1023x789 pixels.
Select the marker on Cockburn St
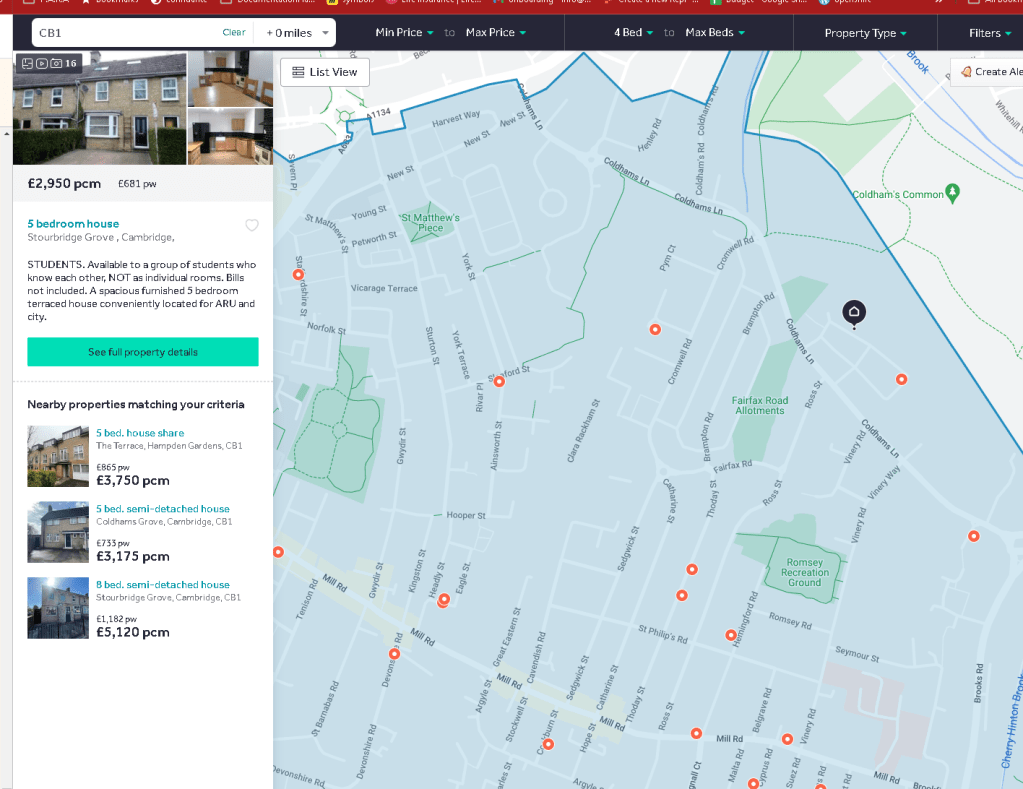point(549,745)
